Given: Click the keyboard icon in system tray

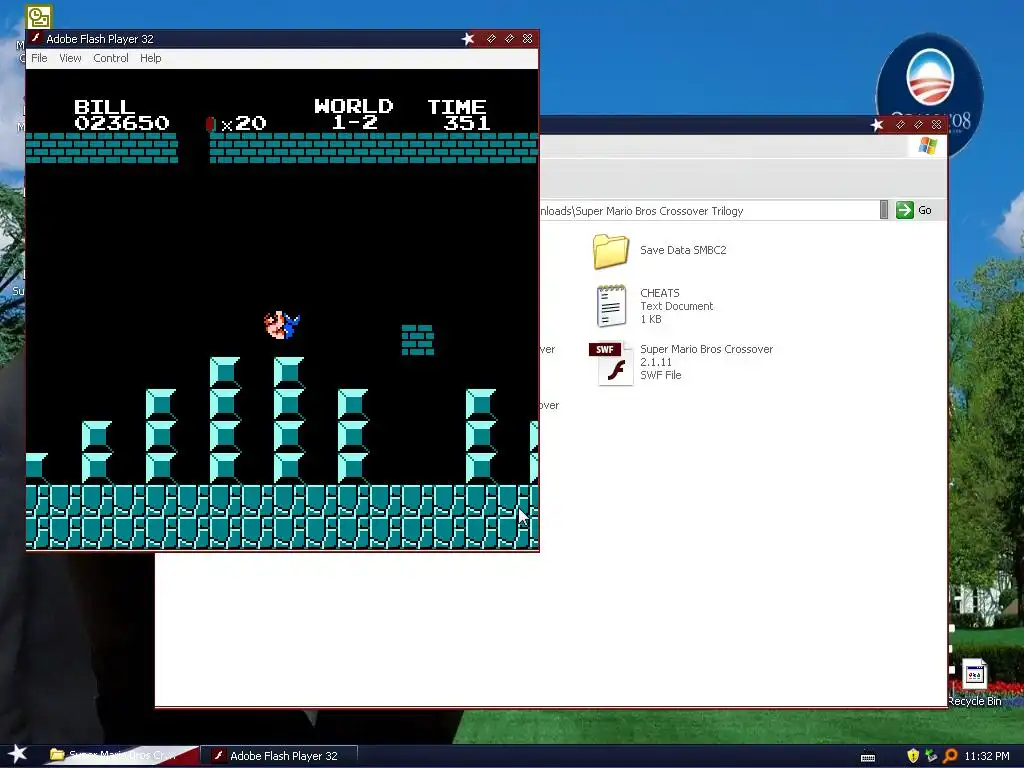Looking at the screenshot, I should coord(868,757).
